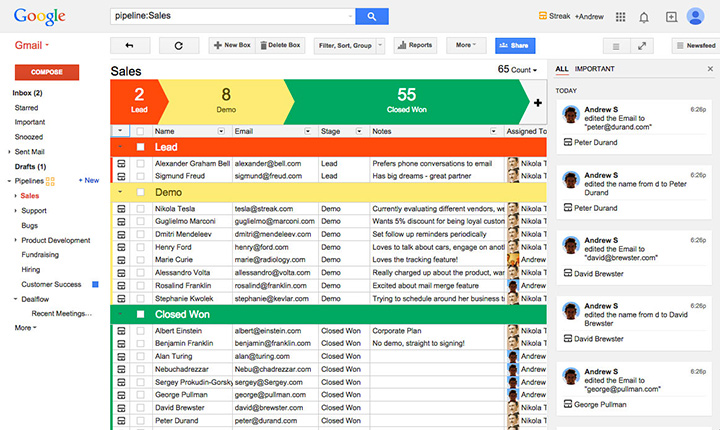Click the blue search magnifier button

371,16
